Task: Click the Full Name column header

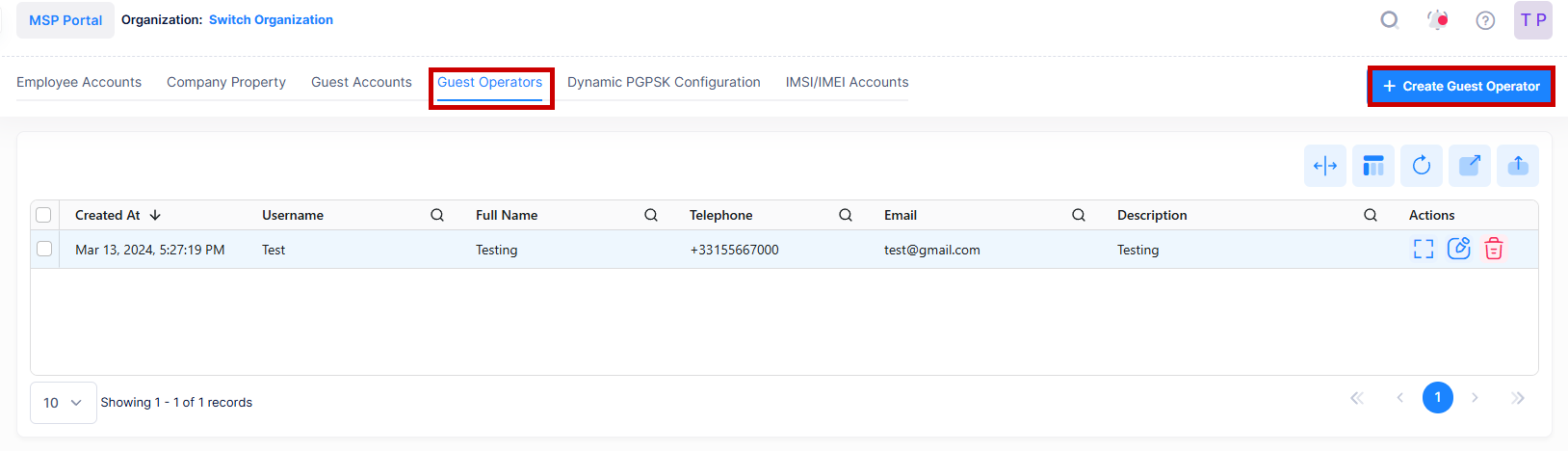Action: click(507, 215)
